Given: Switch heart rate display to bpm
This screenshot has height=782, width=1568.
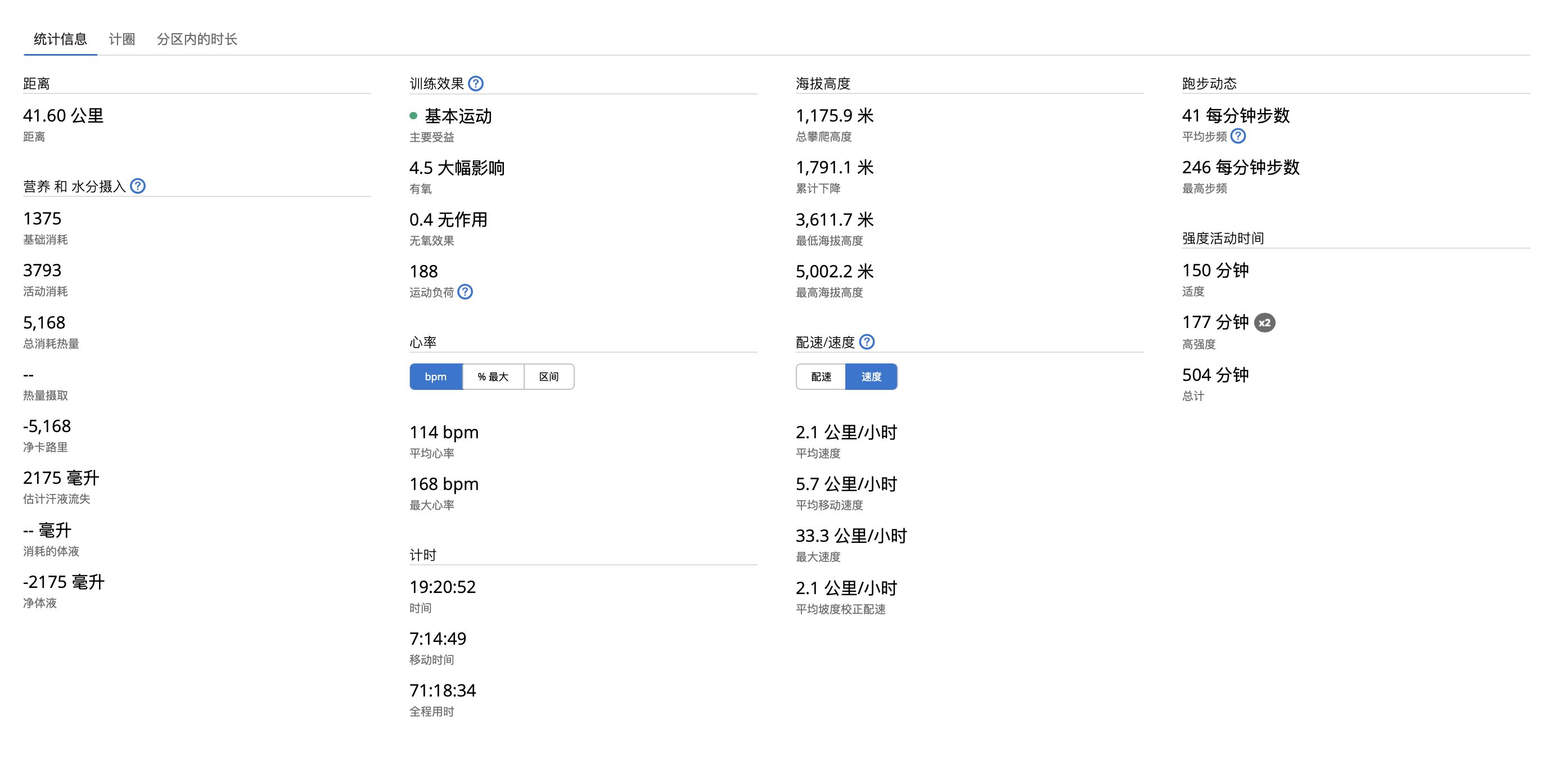Looking at the screenshot, I should pyautogui.click(x=436, y=376).
